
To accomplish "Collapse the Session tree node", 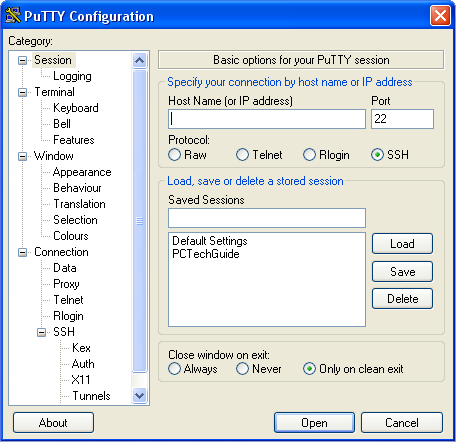I will pyautogui.click(x=22, y=60).
